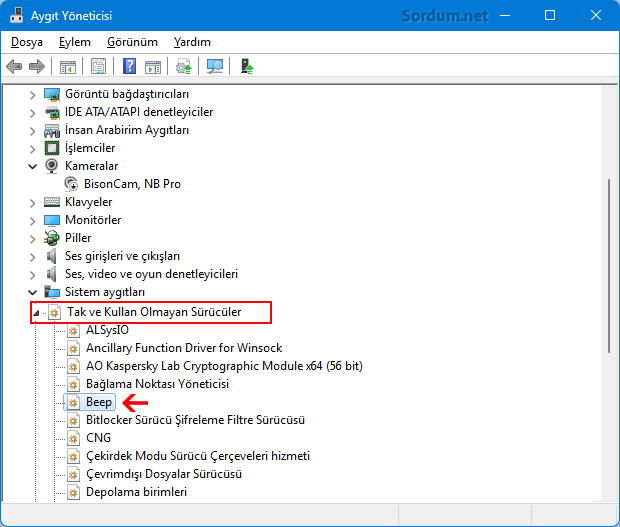Collapse Tak ve Kullan Olmayan Sürücüler node
The image size is (620, 527).
36,313
